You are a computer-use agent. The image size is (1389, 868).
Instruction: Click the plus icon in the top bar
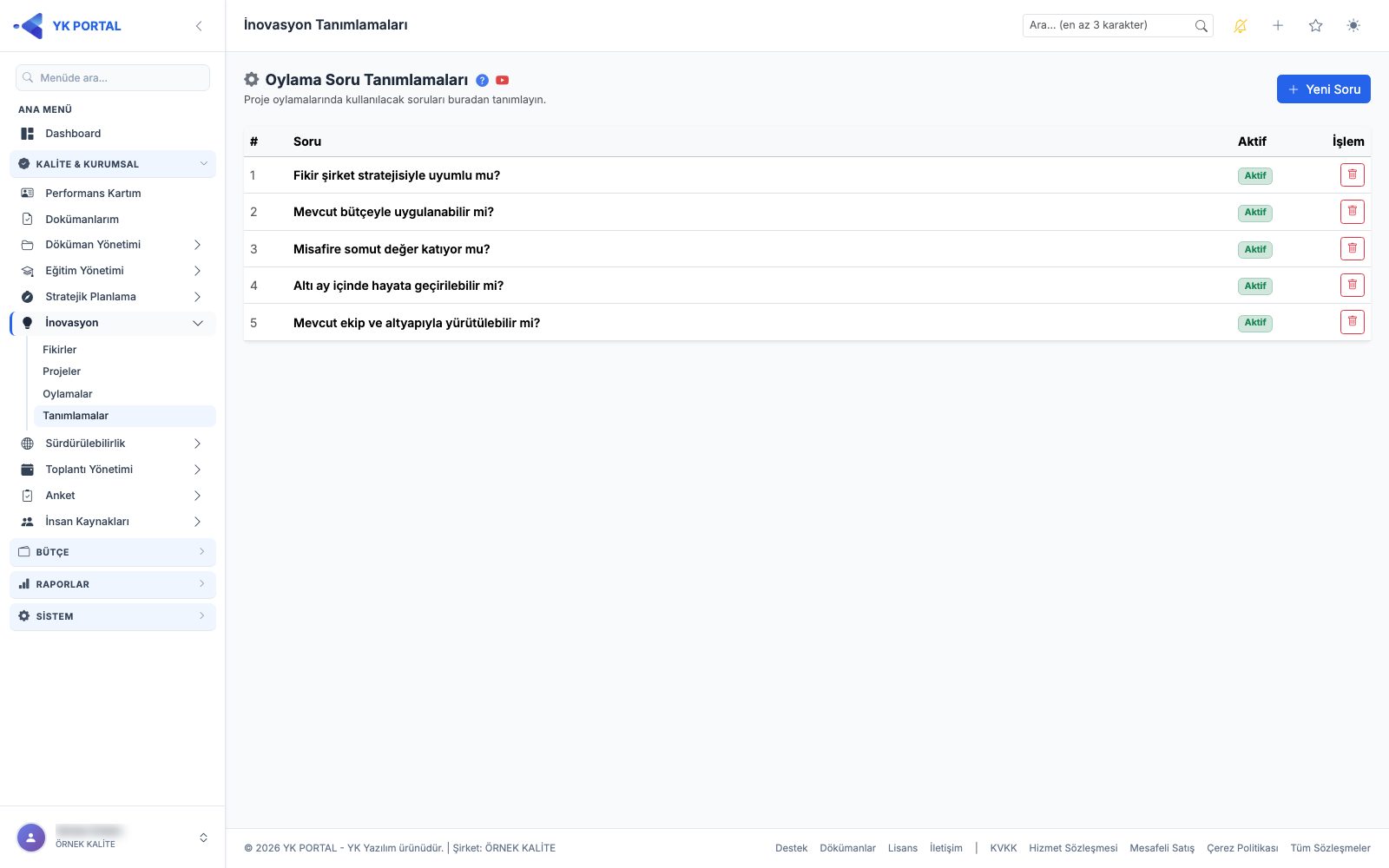coord(1278,26)
